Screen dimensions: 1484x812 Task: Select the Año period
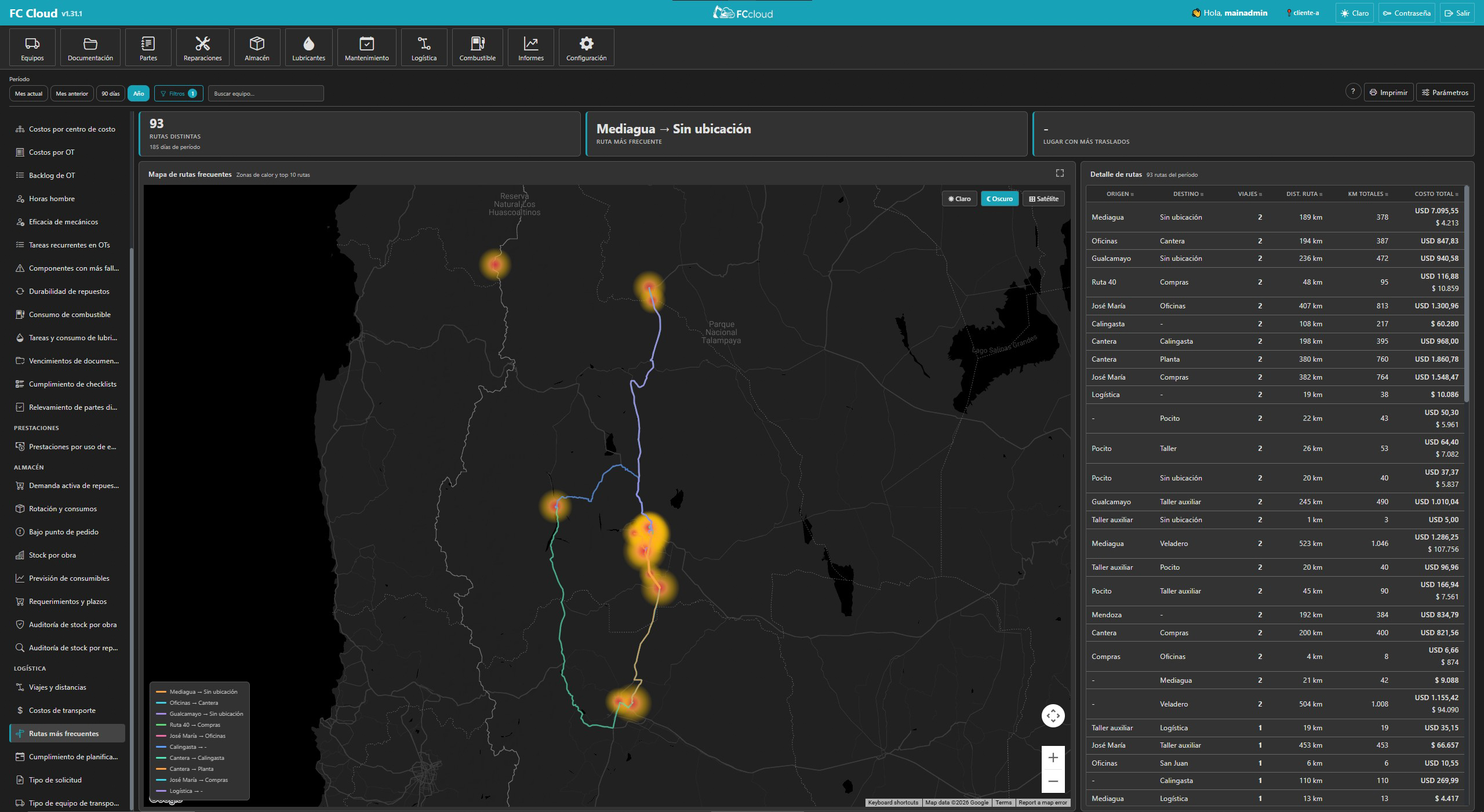[139, 93]
